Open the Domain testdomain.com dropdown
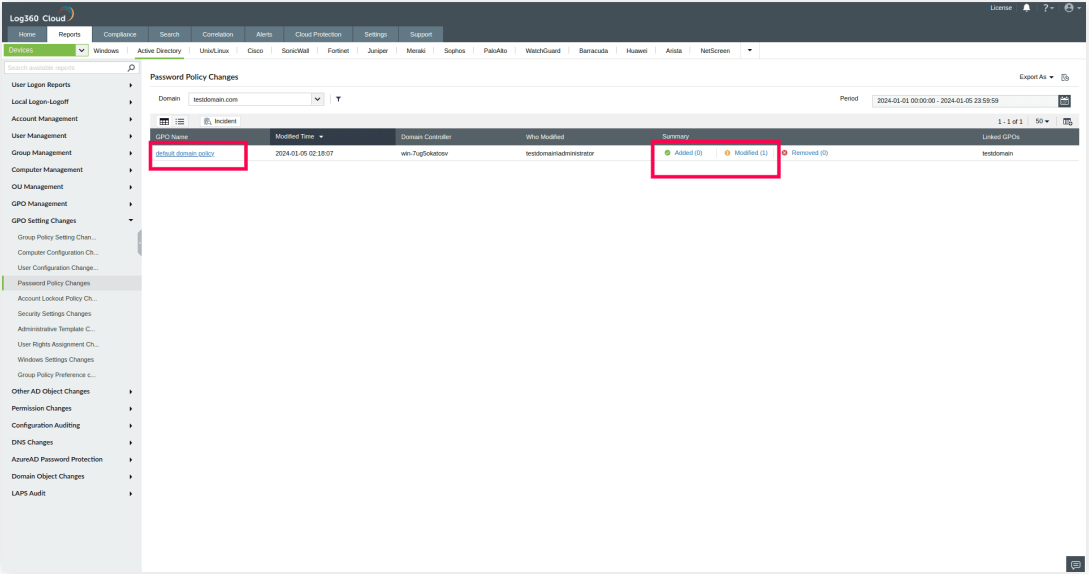This screenshot has height=574, width=1089. tap(318, 99)
